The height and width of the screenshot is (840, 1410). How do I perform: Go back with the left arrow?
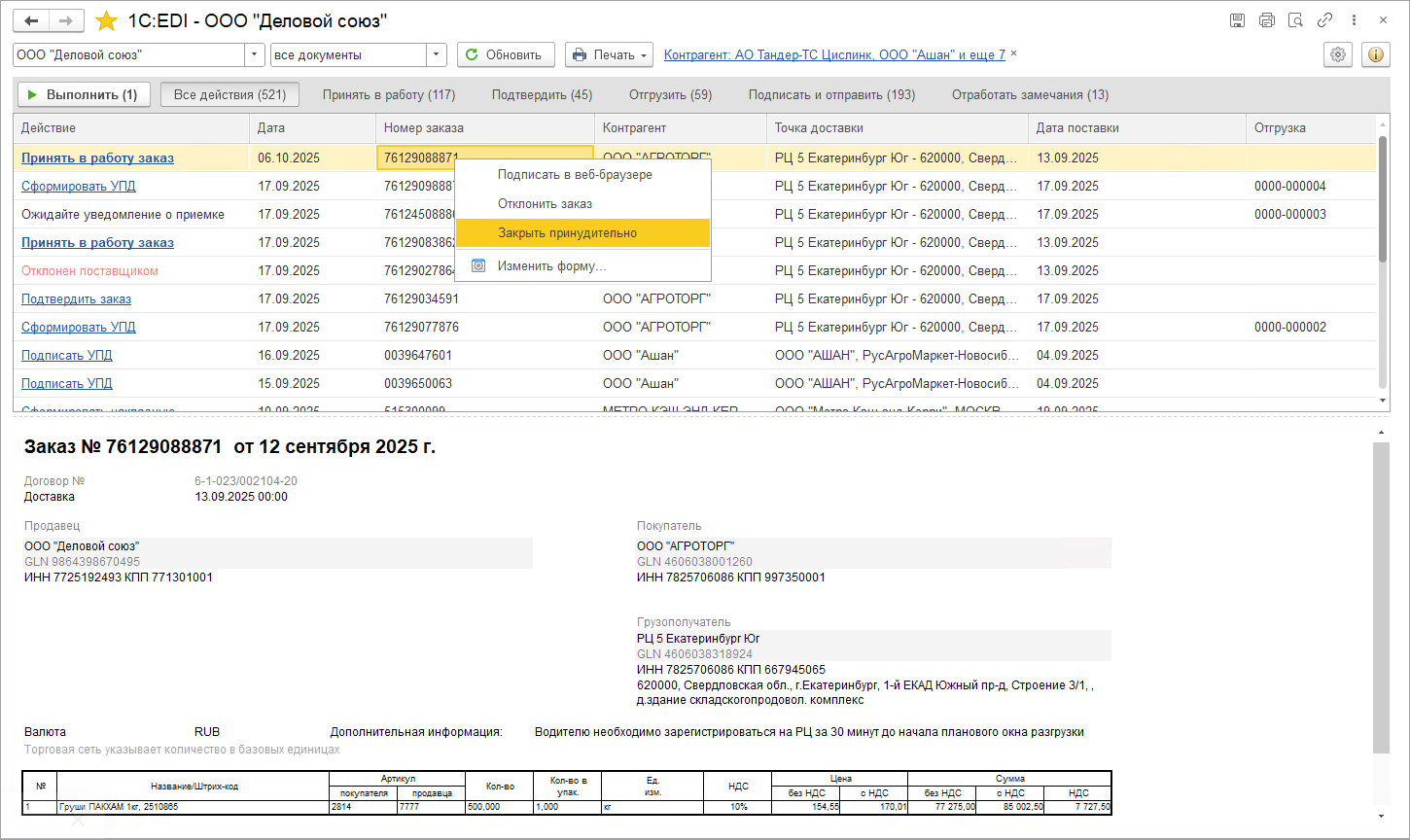pyautogui.click(x=32, y=20)
